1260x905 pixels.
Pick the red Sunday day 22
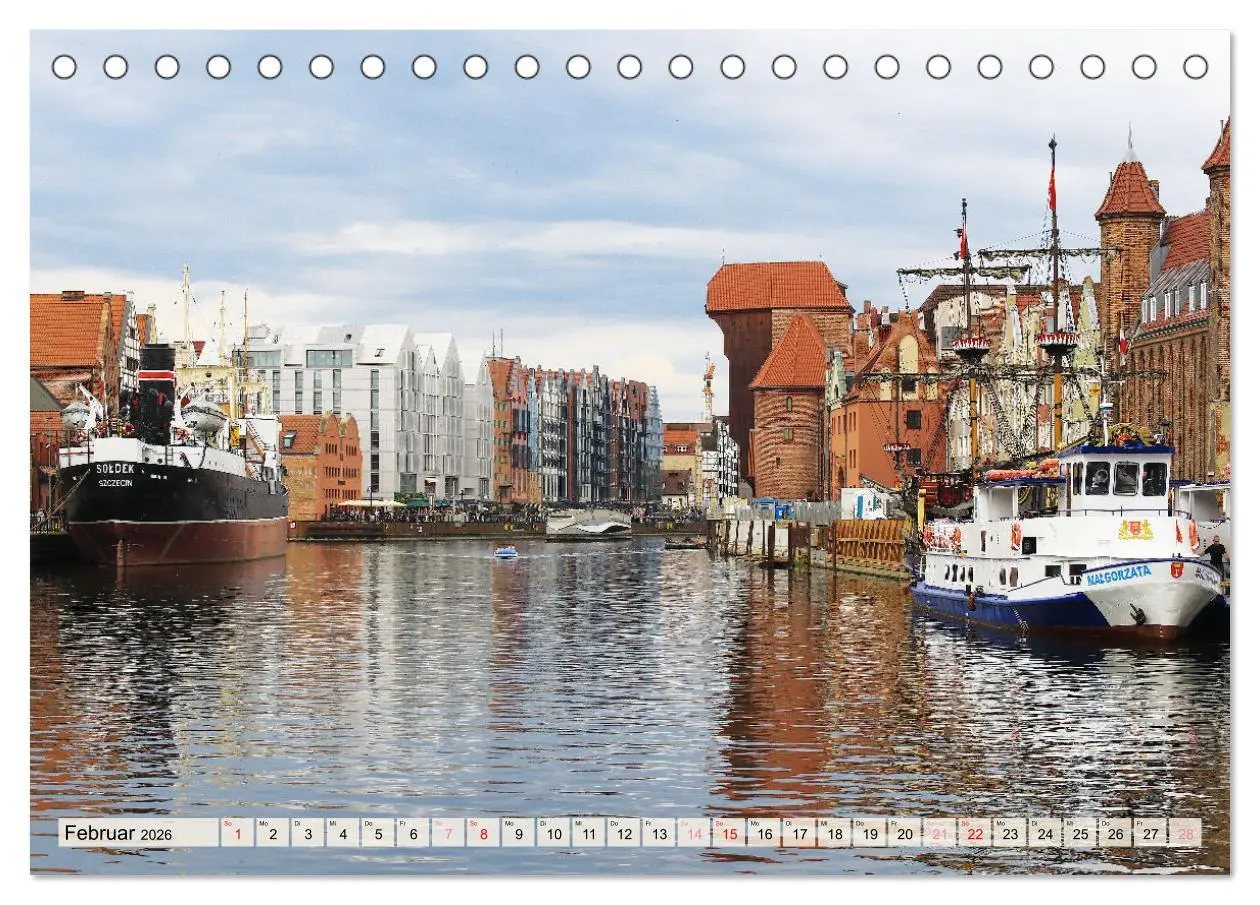(973, 833)
